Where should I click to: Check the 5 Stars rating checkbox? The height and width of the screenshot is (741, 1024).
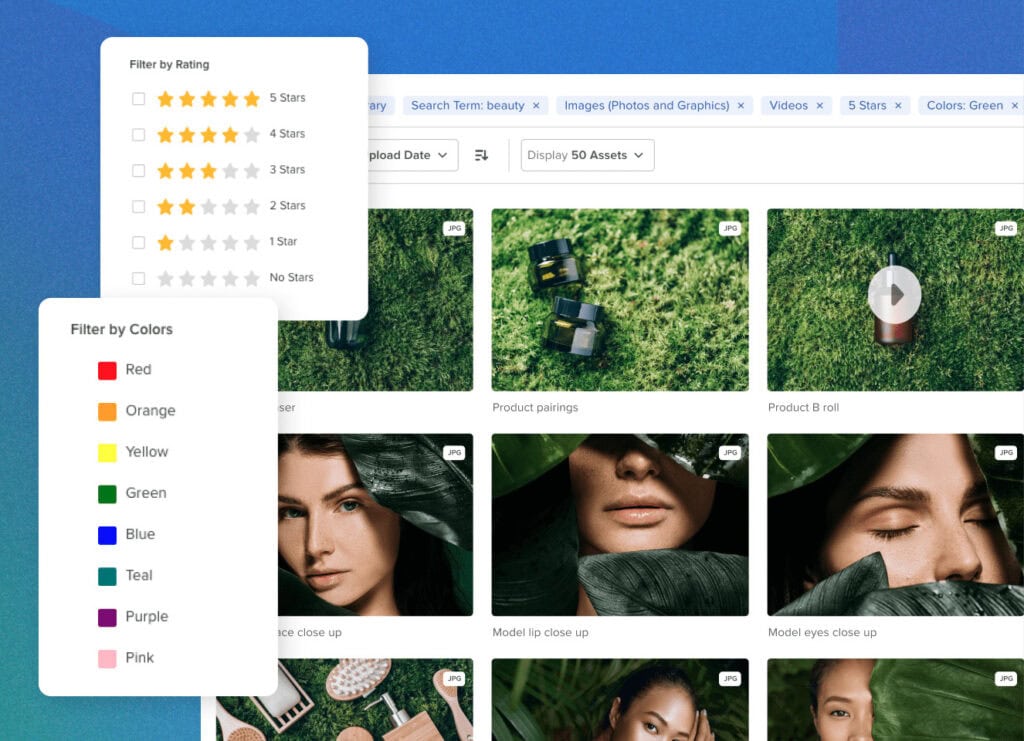[x=138, y=97]
